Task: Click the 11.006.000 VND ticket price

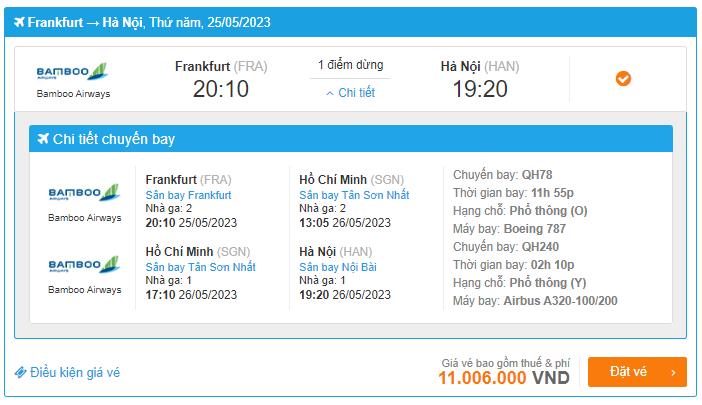Action: click(503, 378)
